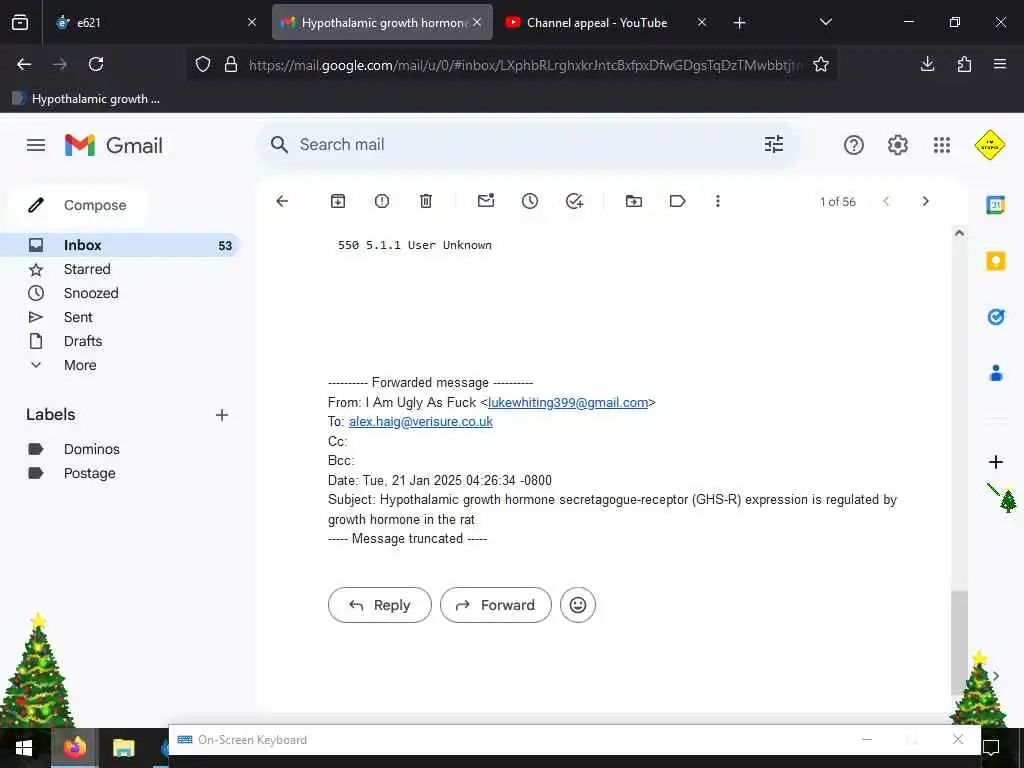Open browser downloads panel
1024x768 pixels.
point(927,64)
